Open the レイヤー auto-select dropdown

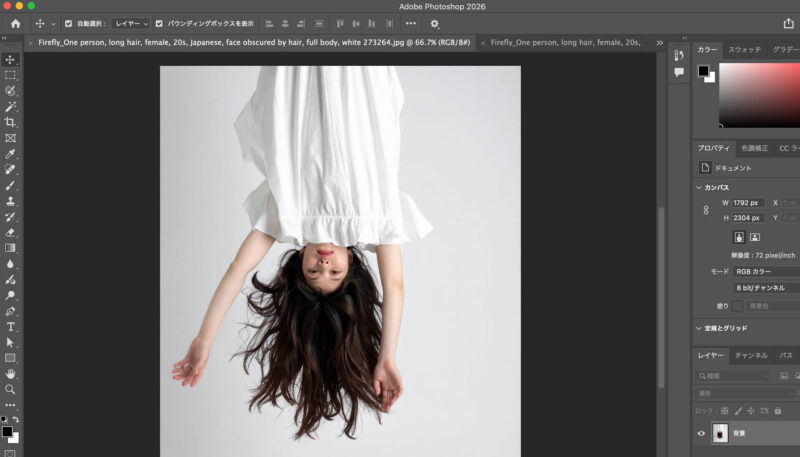tap(131, 23)
